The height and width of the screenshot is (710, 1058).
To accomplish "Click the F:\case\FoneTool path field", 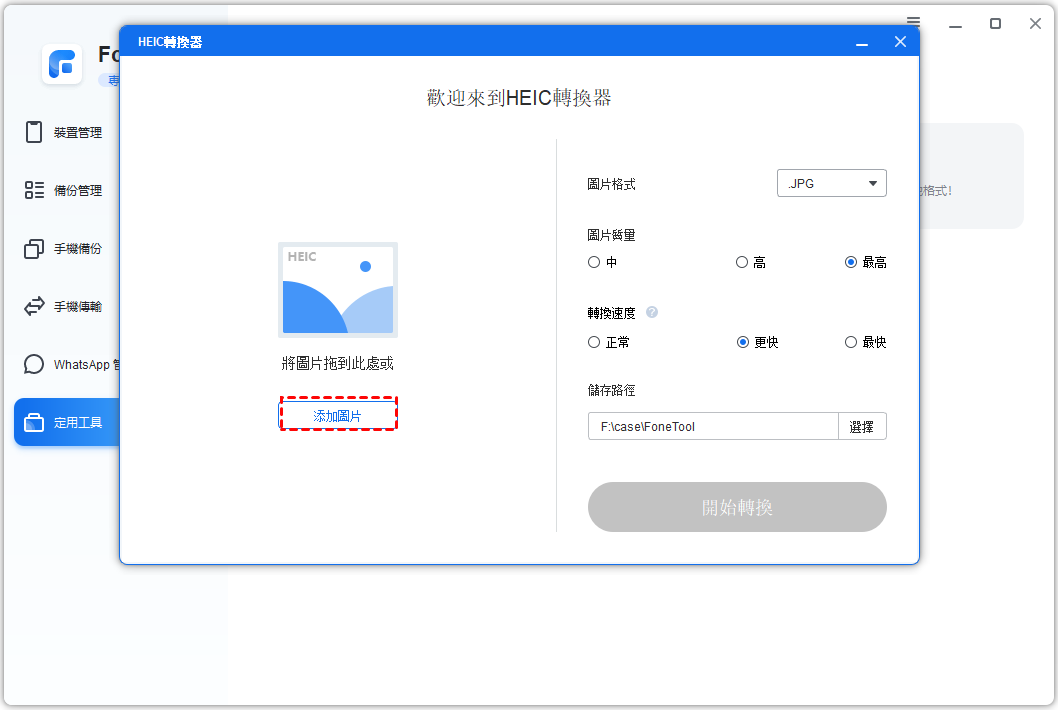I will click(x=712, y=426).
